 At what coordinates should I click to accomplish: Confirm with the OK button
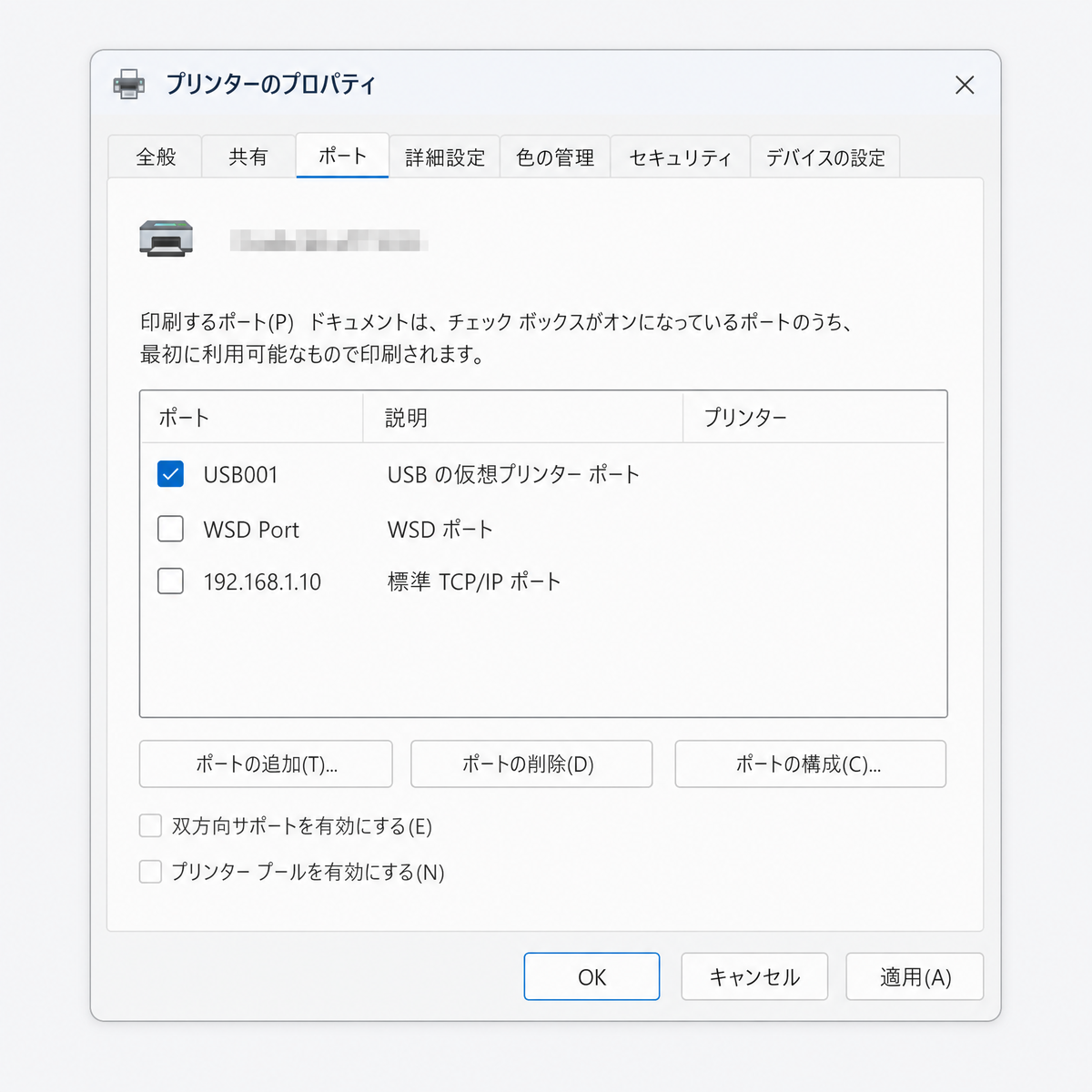coord(591,976)
